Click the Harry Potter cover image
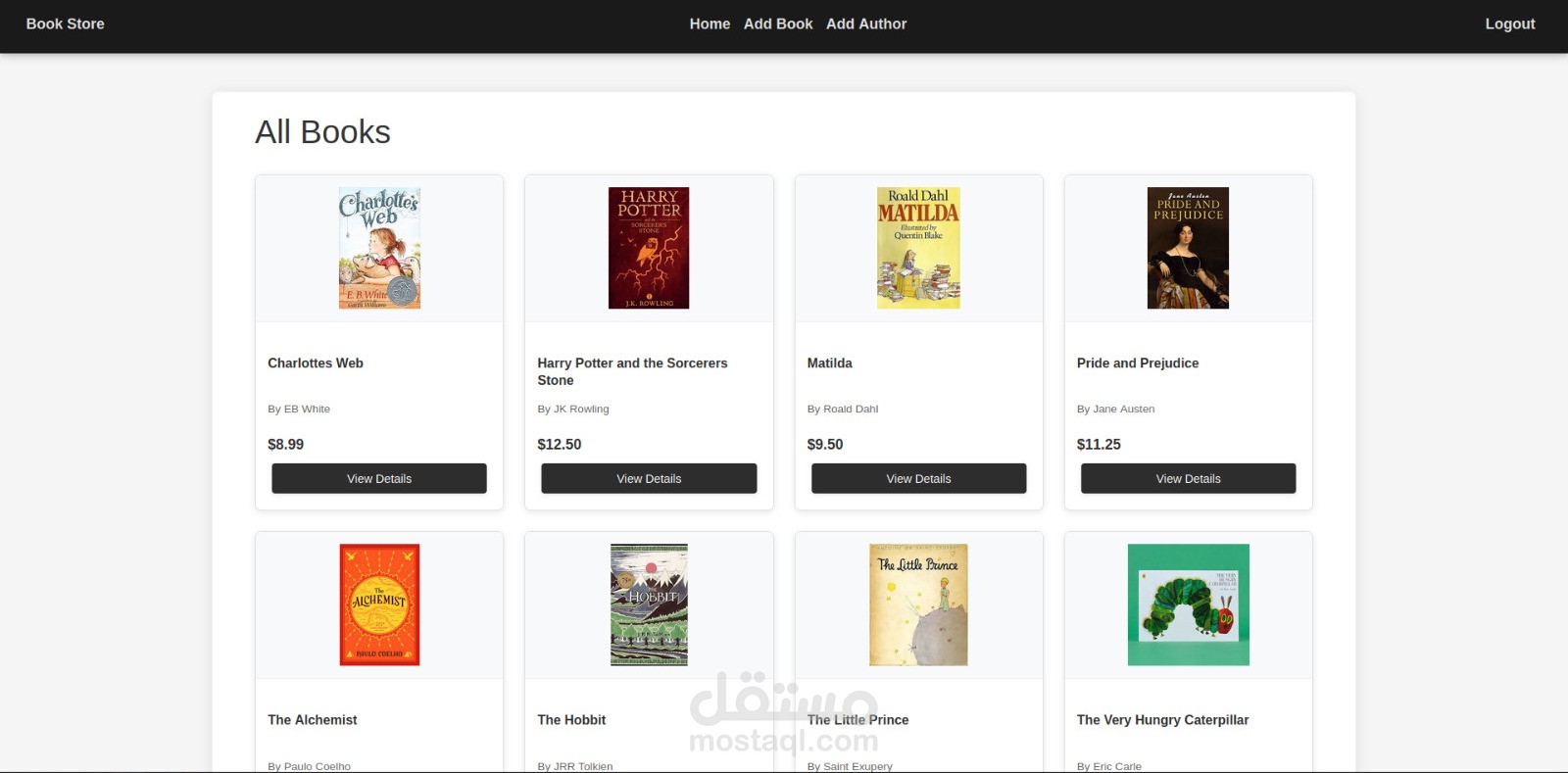The width and height of the screenshot is (1568, 773). coord(649,248)
